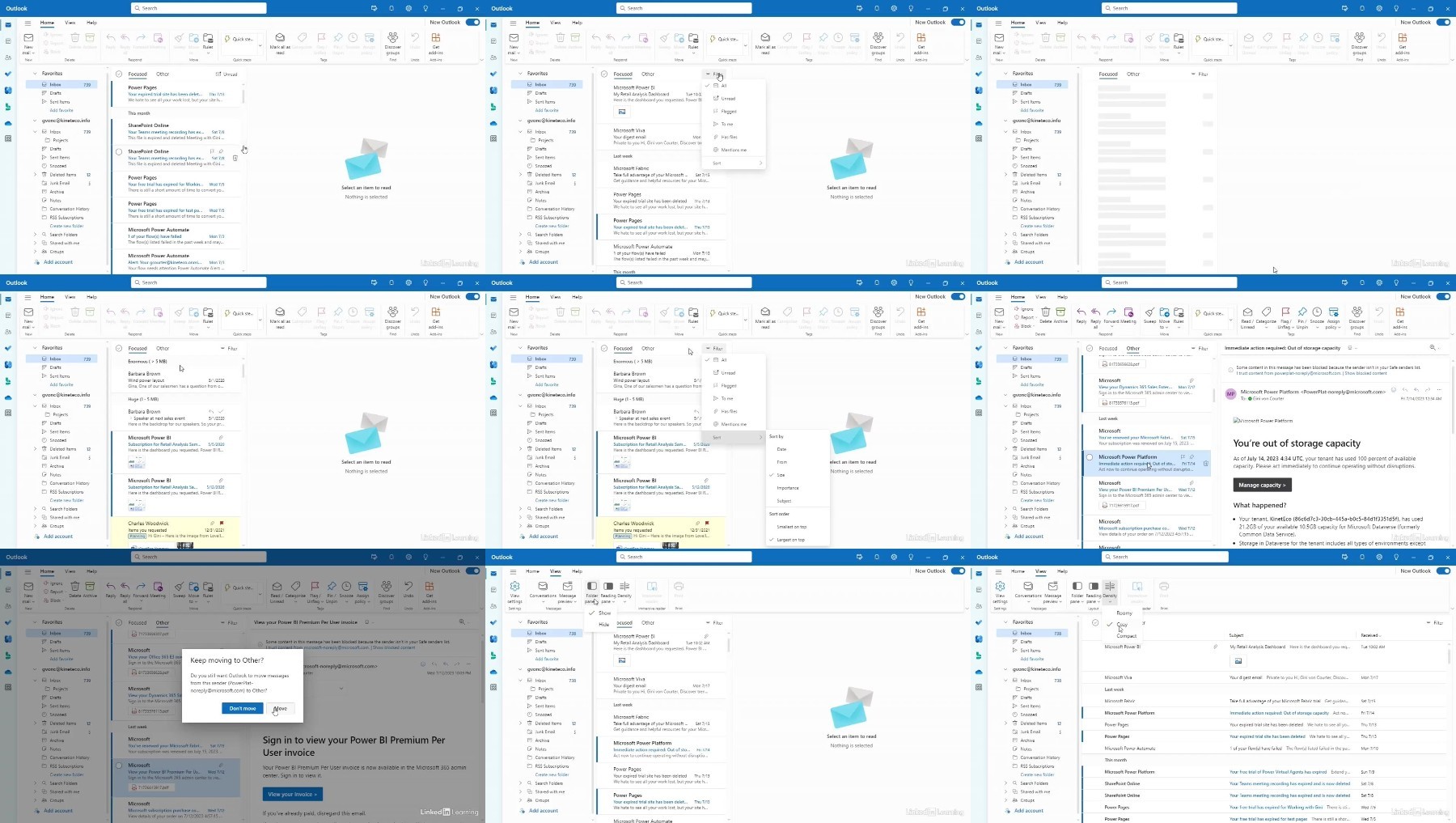
Task: Click Reply icon in middle-right window ribbon
Action: (x=1081, y=312)
